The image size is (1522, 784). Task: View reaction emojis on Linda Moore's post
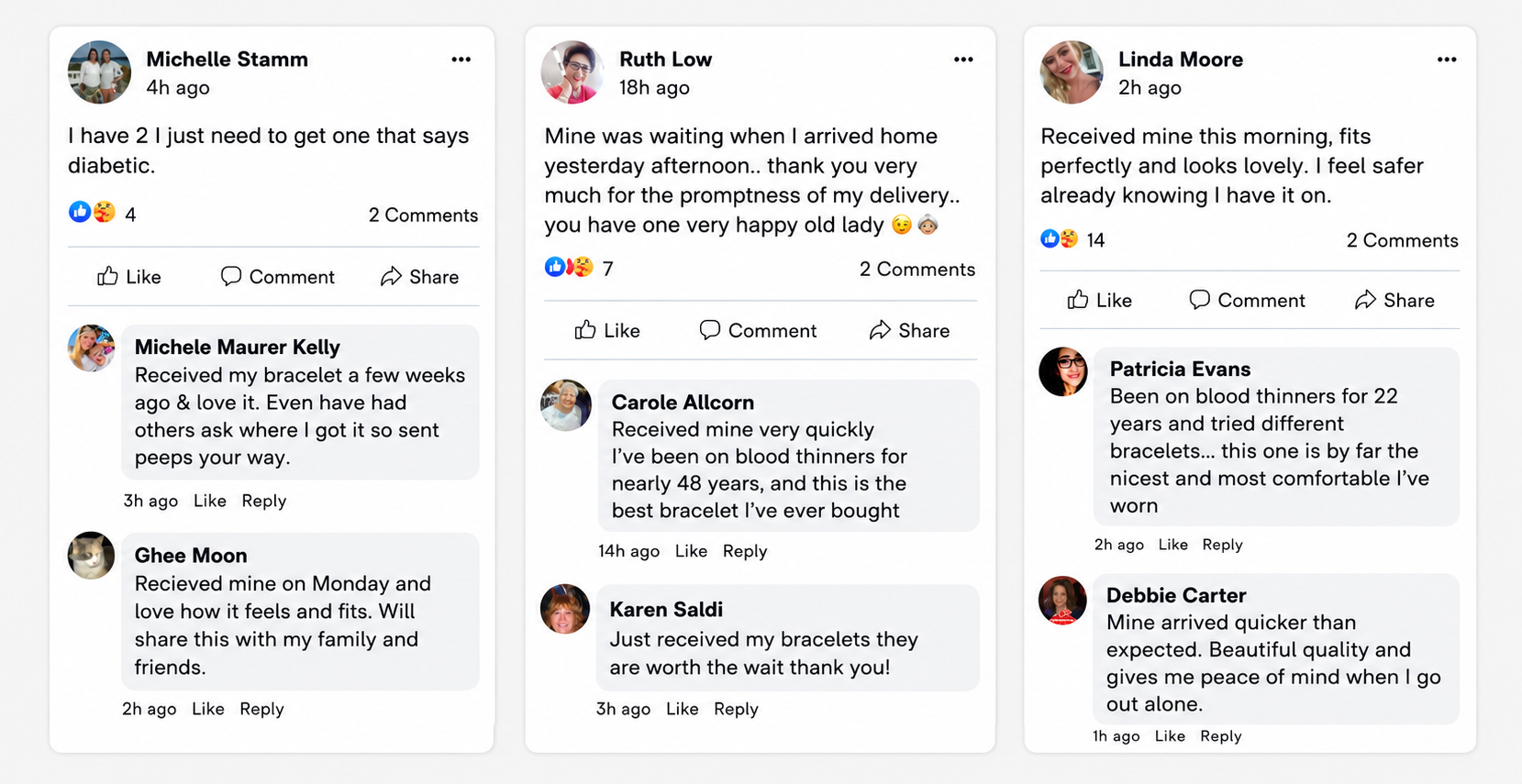(1060, 239)
